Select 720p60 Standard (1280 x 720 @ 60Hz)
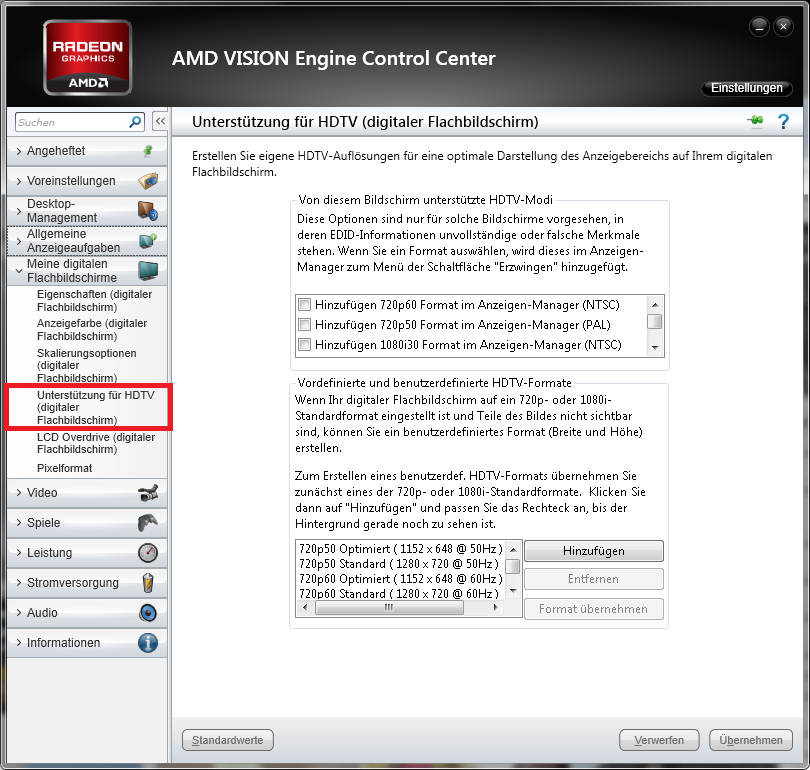810x770 pixels. point(399,593)
